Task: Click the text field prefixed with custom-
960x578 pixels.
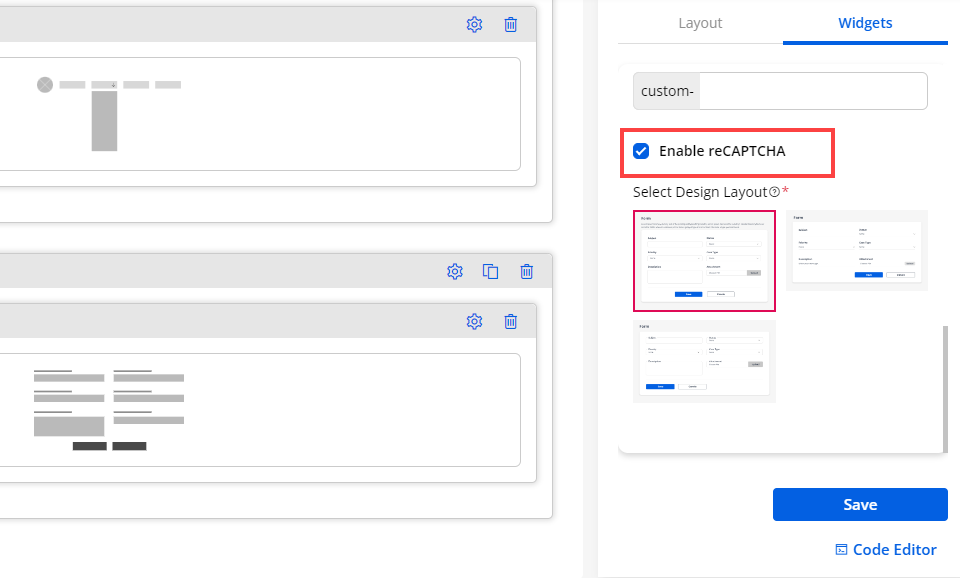Action: pyautogui.click(x=812, y=91)
